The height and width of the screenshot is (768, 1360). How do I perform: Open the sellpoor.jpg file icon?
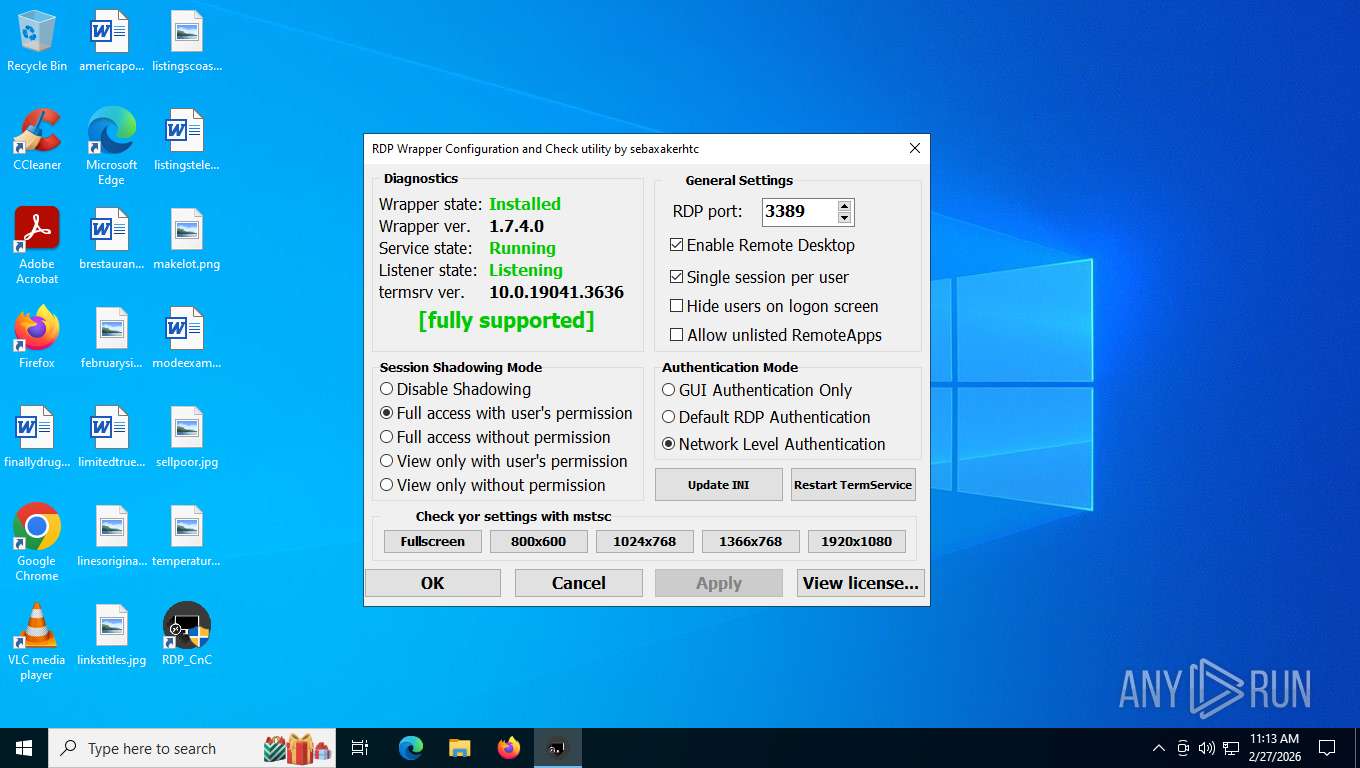coord(187,437)
